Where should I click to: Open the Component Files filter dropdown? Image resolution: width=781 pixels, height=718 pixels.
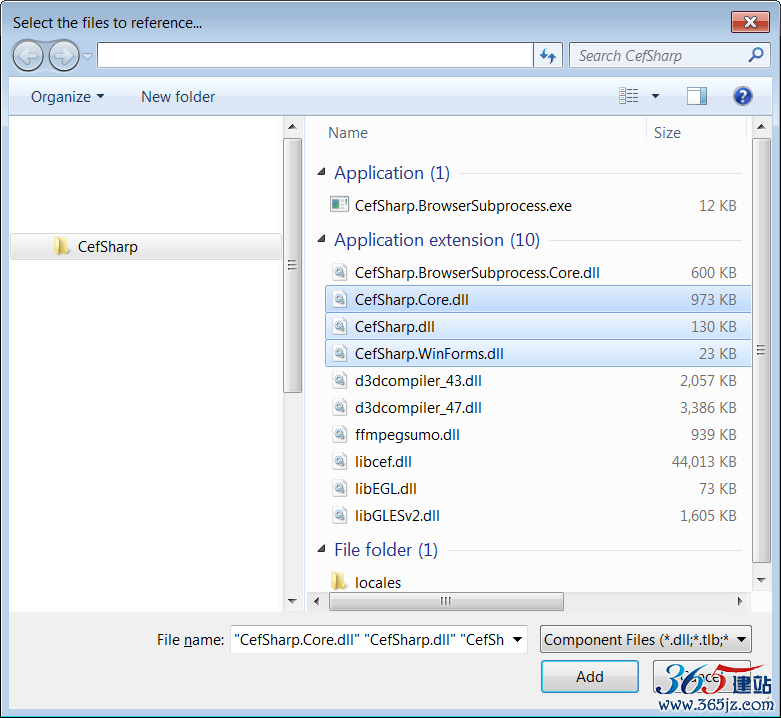click(646, 639)
